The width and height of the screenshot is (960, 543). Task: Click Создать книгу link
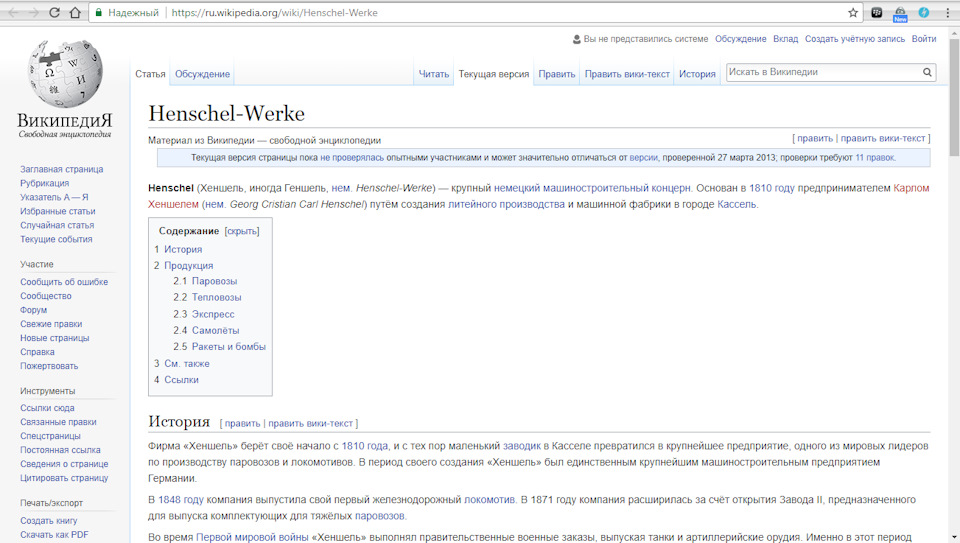click(x=48, y=521)
